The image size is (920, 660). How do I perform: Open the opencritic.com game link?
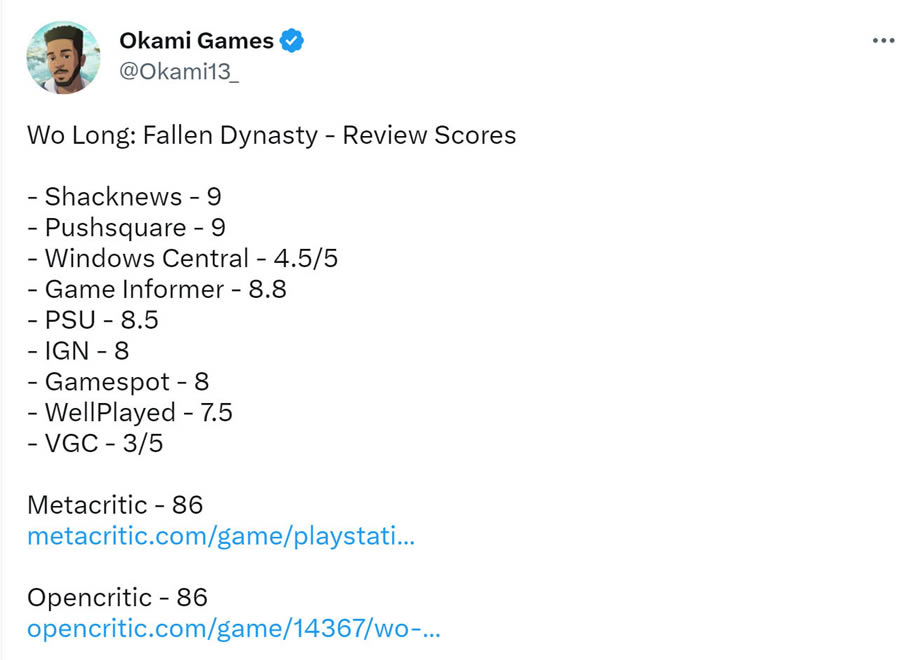234,629
